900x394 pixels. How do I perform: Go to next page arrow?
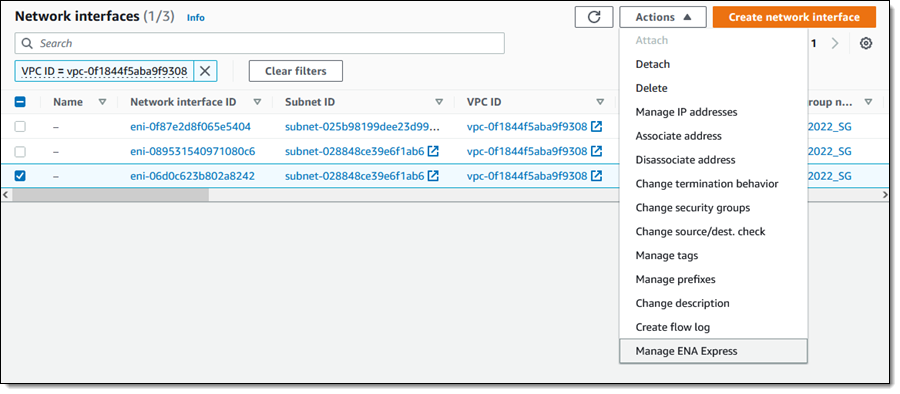[835, 44]
